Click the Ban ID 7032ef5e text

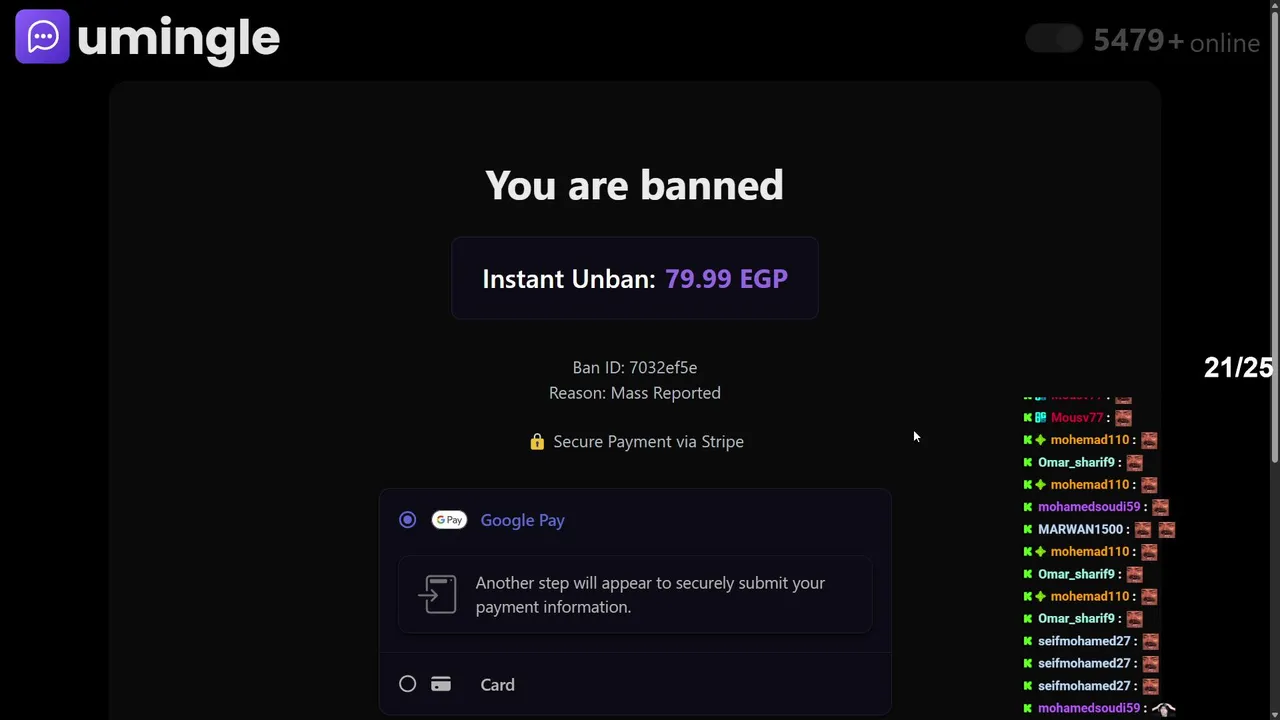point(634,368)
